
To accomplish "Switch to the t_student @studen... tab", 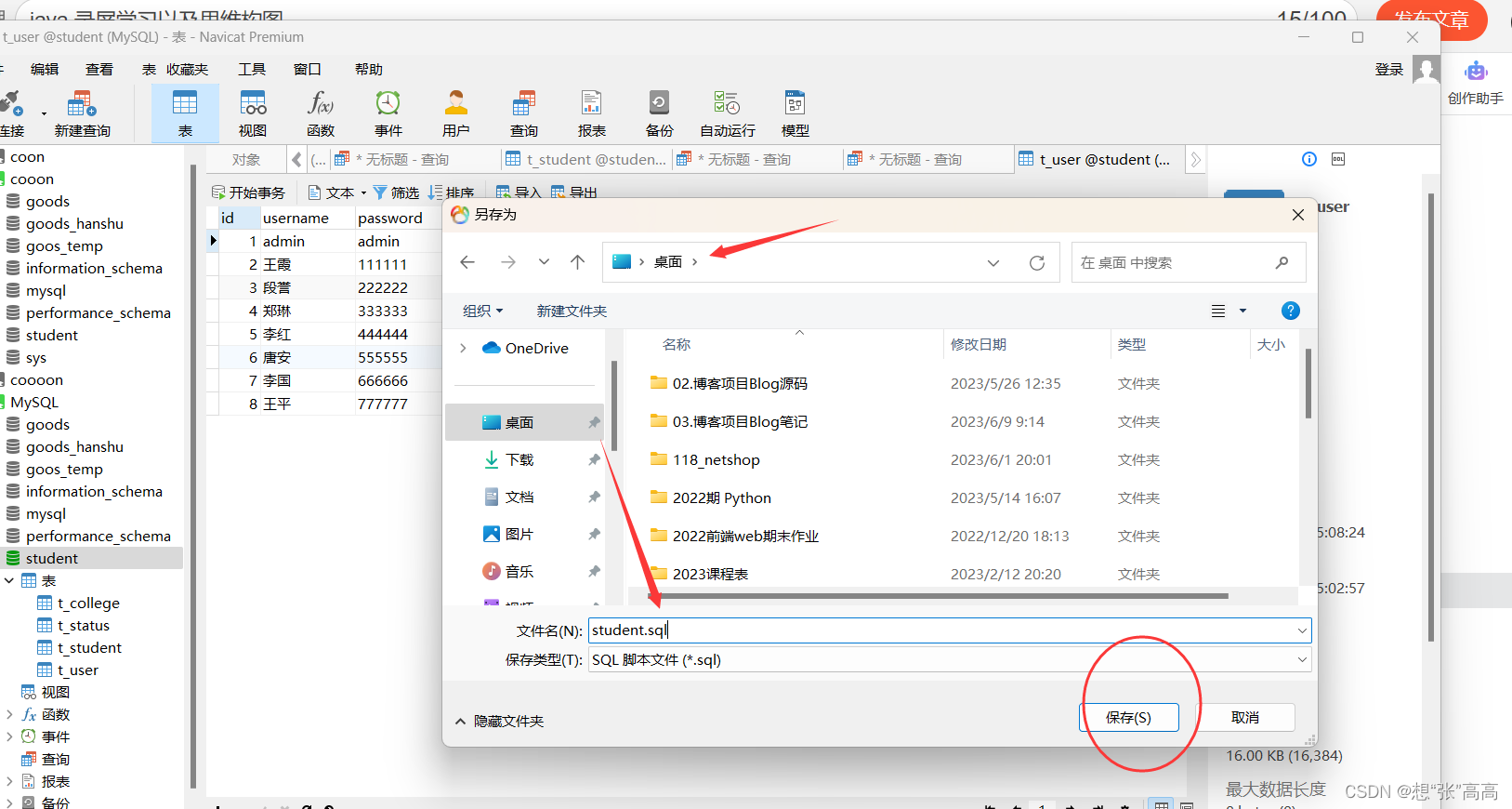I will [x=586, y=159].
